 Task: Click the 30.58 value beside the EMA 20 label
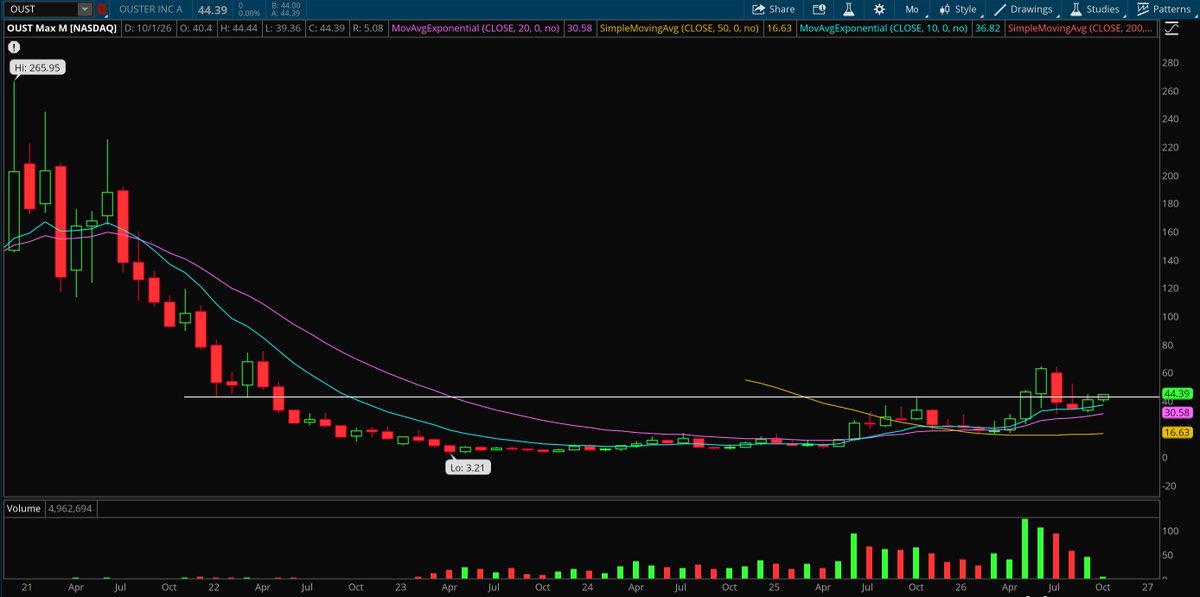pos(582,30)
